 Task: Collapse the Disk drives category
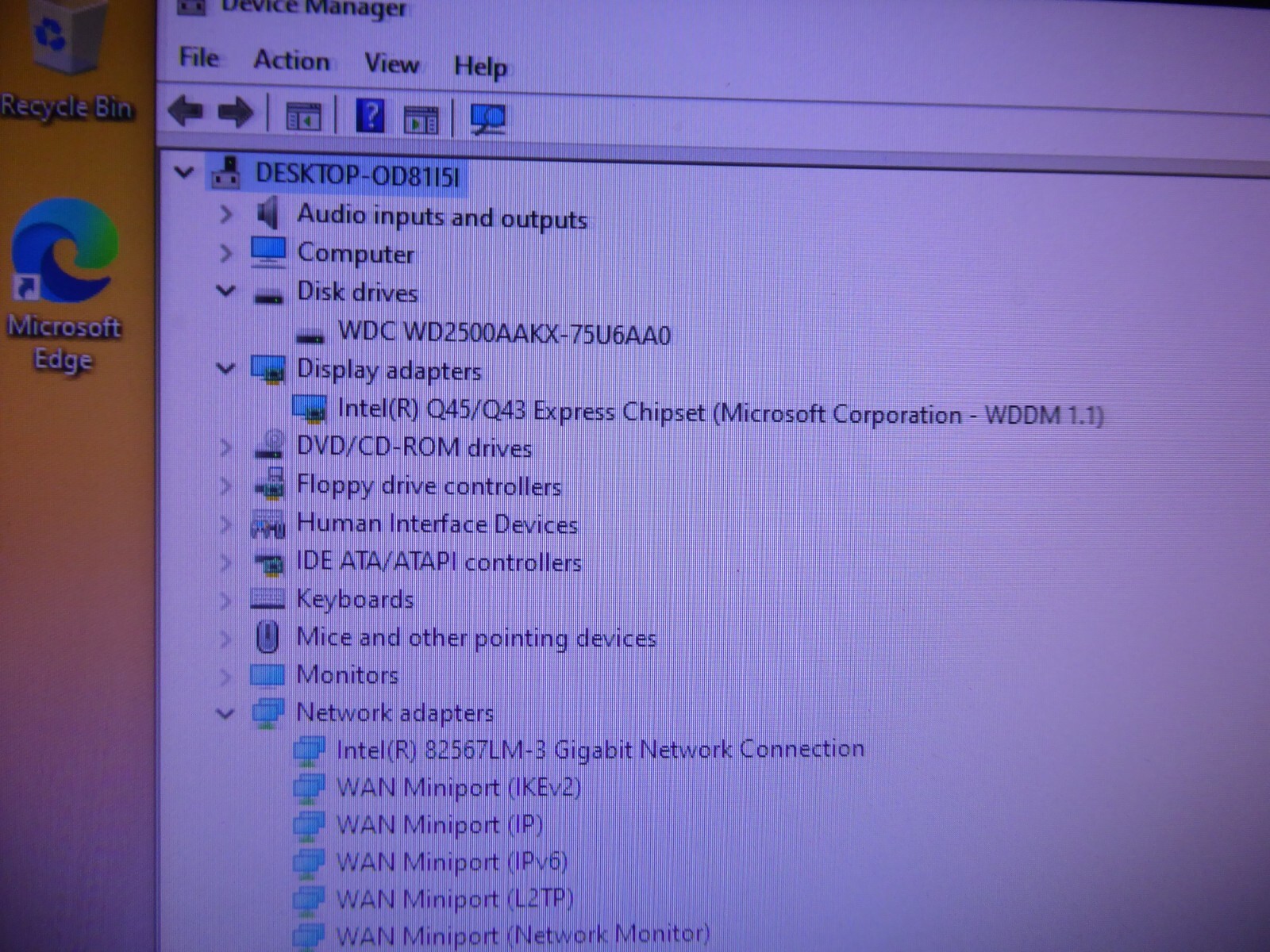pyautogui.click(x=226, y=291)
